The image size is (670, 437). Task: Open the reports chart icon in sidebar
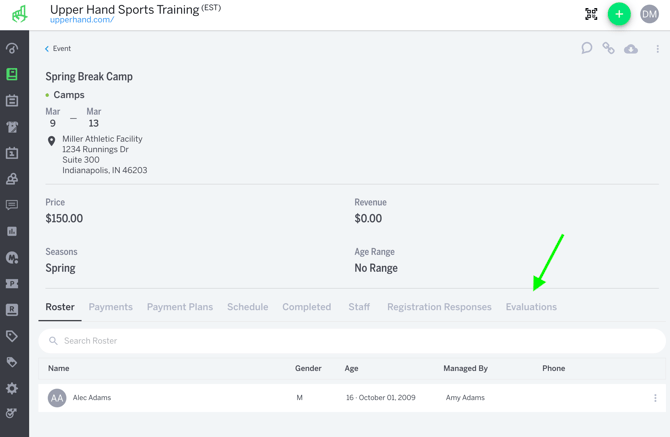pyautogui.click(x=12, y=231)
